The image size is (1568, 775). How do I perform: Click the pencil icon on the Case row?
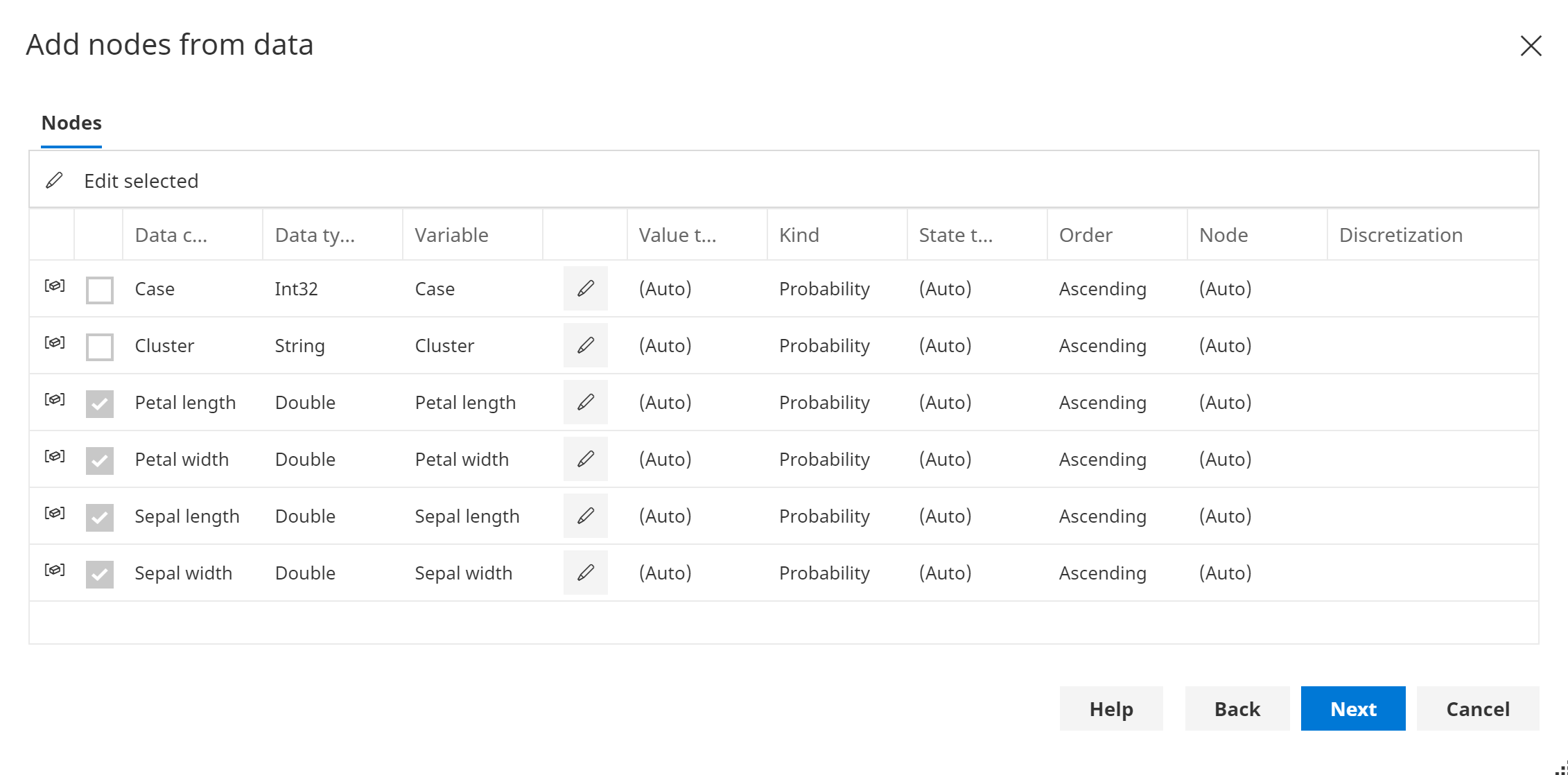[585, 289]
